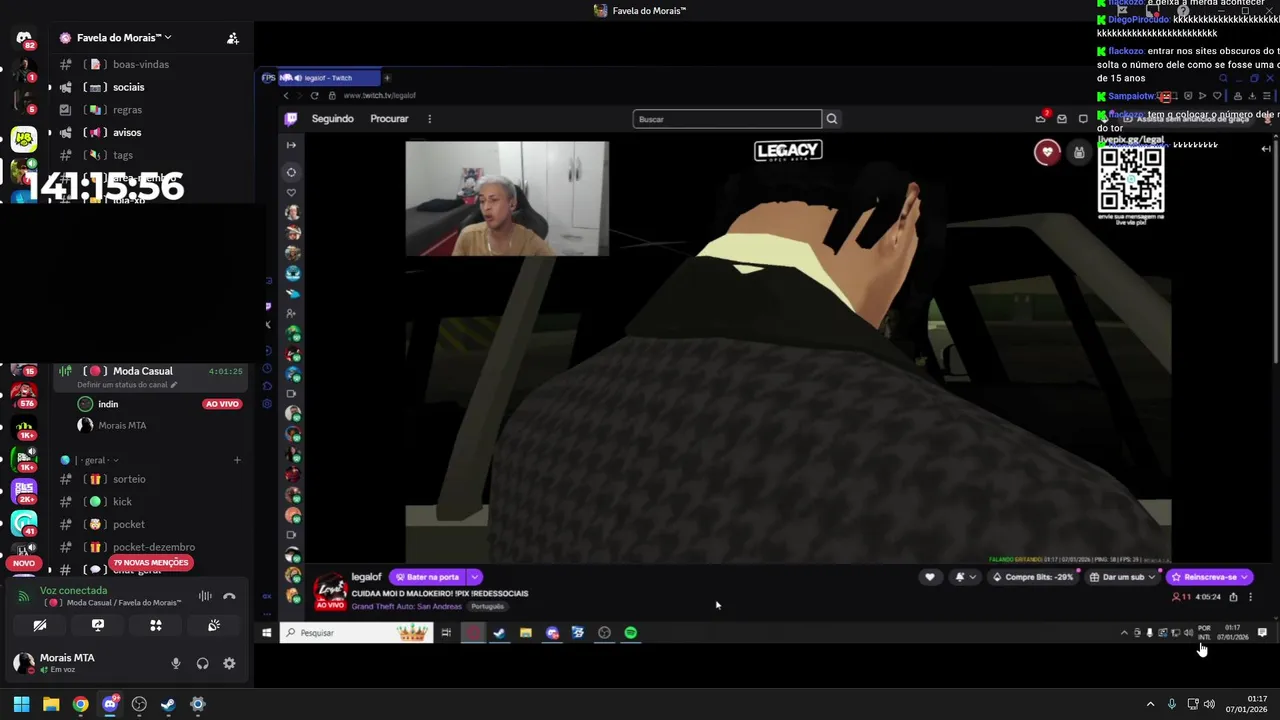Open the Compre Bits dropdown
This screenshot has width=1280, height=720.
coord(1033,577)
